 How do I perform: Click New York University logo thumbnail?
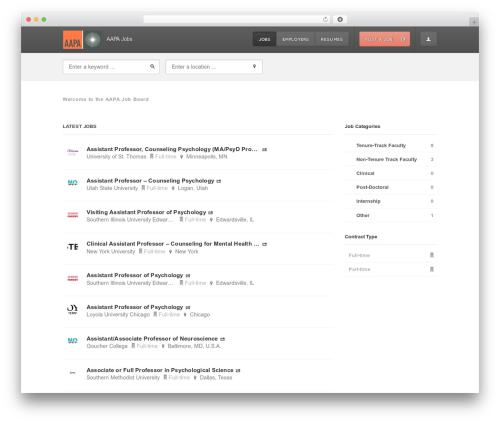tap(73, 247)
